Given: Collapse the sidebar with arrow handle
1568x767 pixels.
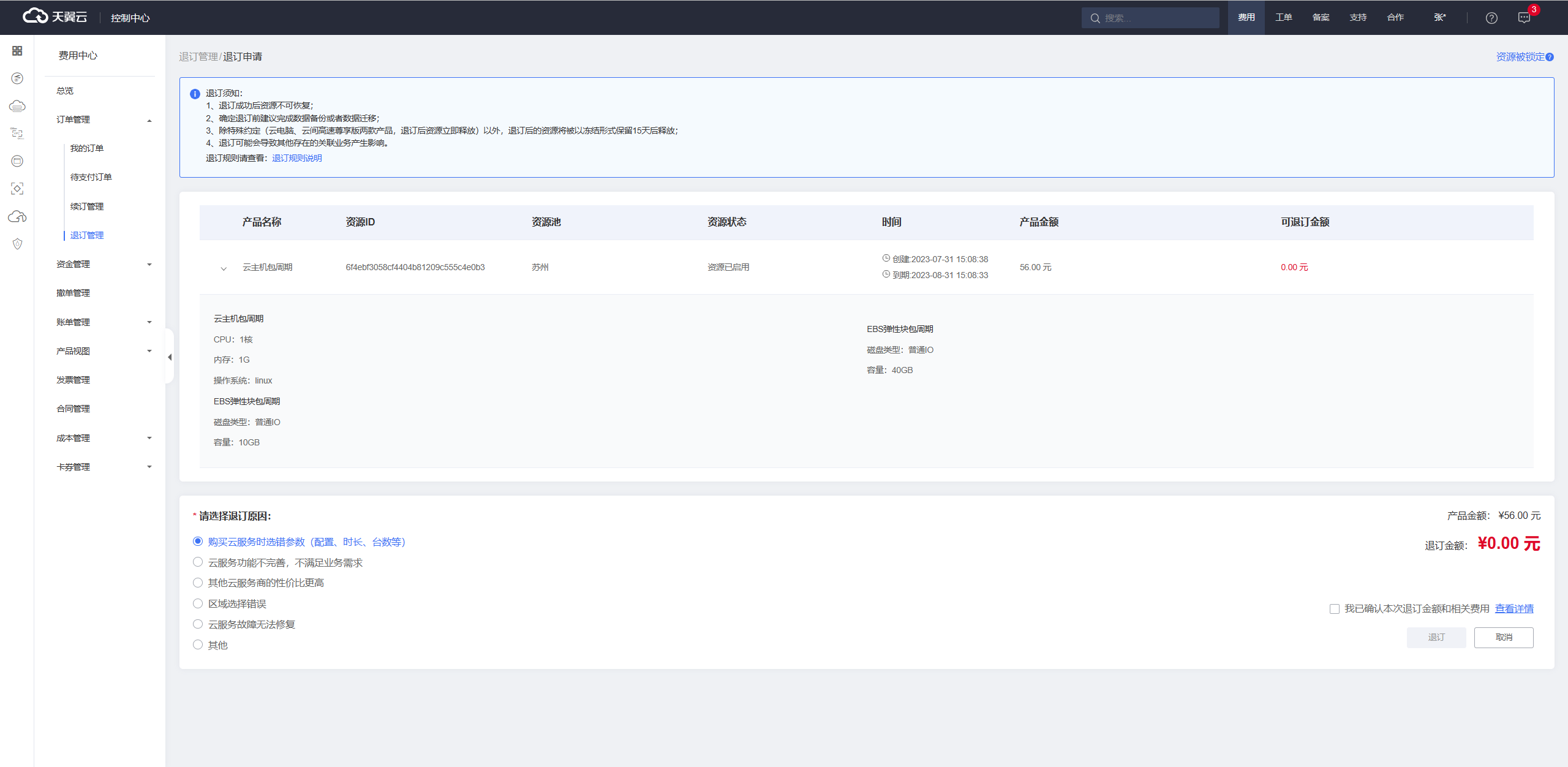Looking at the screenshot, I should click(170, 357).
